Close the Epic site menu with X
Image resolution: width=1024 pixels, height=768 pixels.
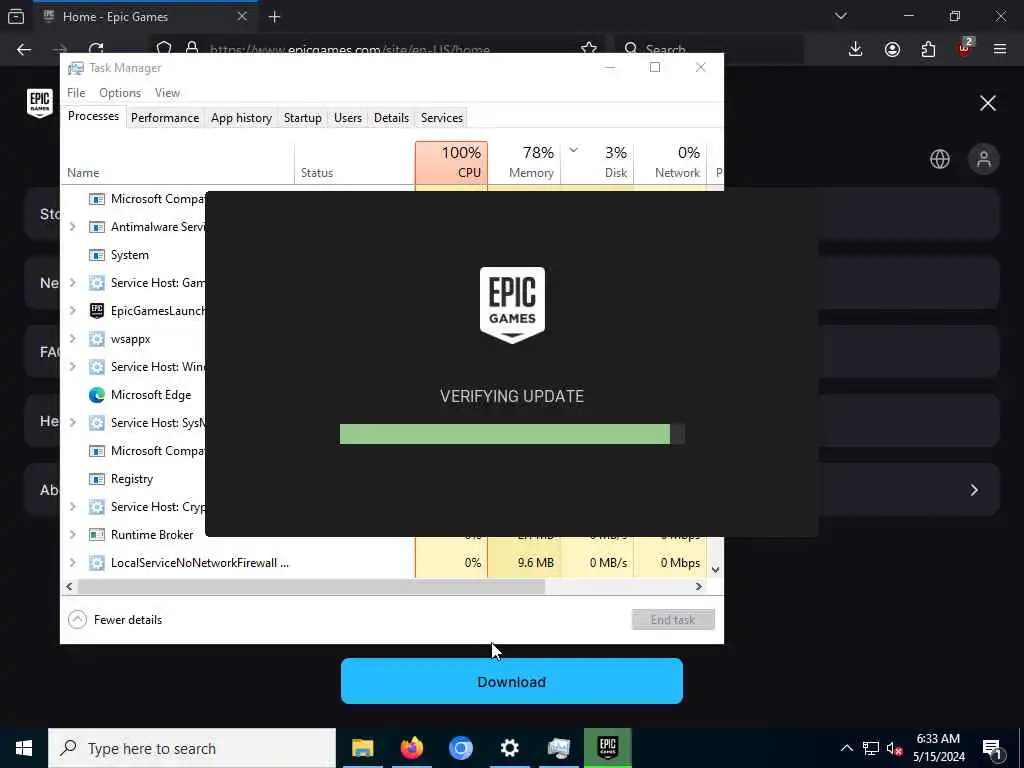pyautogui.click(x=987, y=103)
